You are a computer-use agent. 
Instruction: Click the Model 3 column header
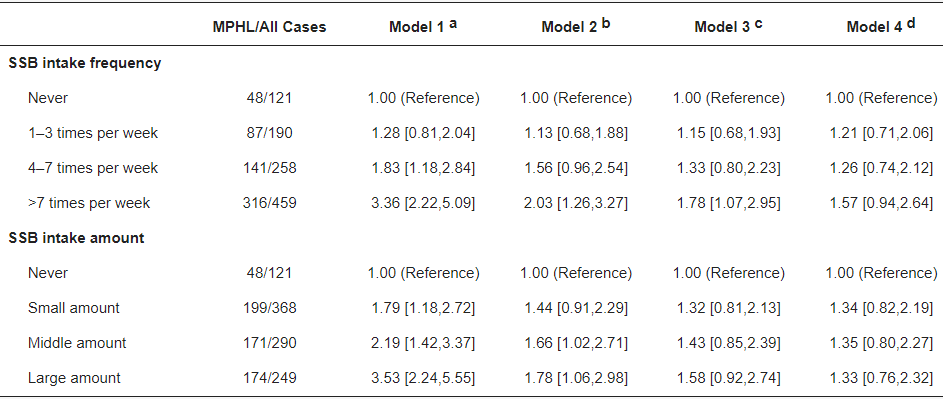729,26
